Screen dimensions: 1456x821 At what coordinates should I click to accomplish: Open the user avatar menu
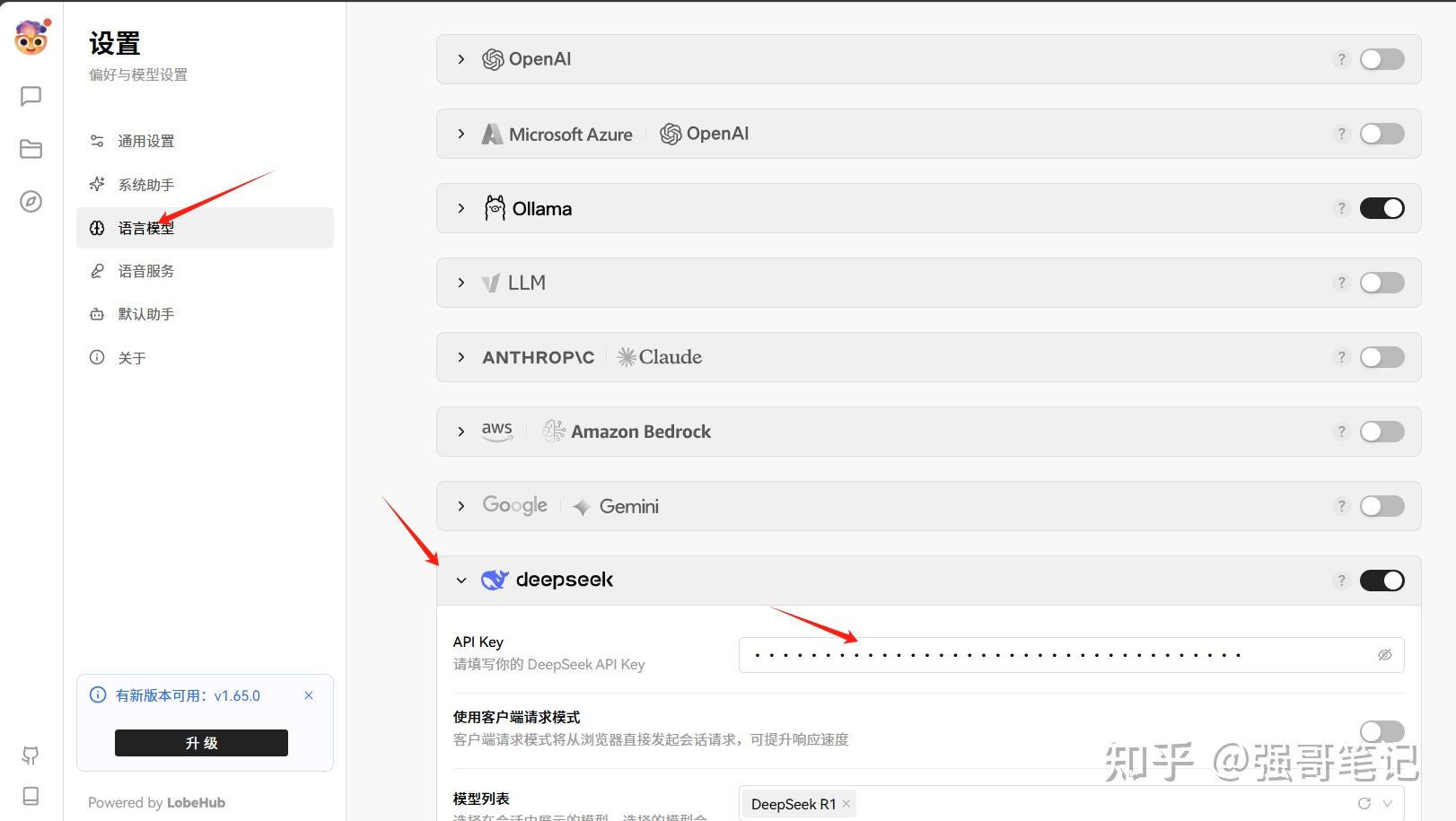click(x=31, y=37)
